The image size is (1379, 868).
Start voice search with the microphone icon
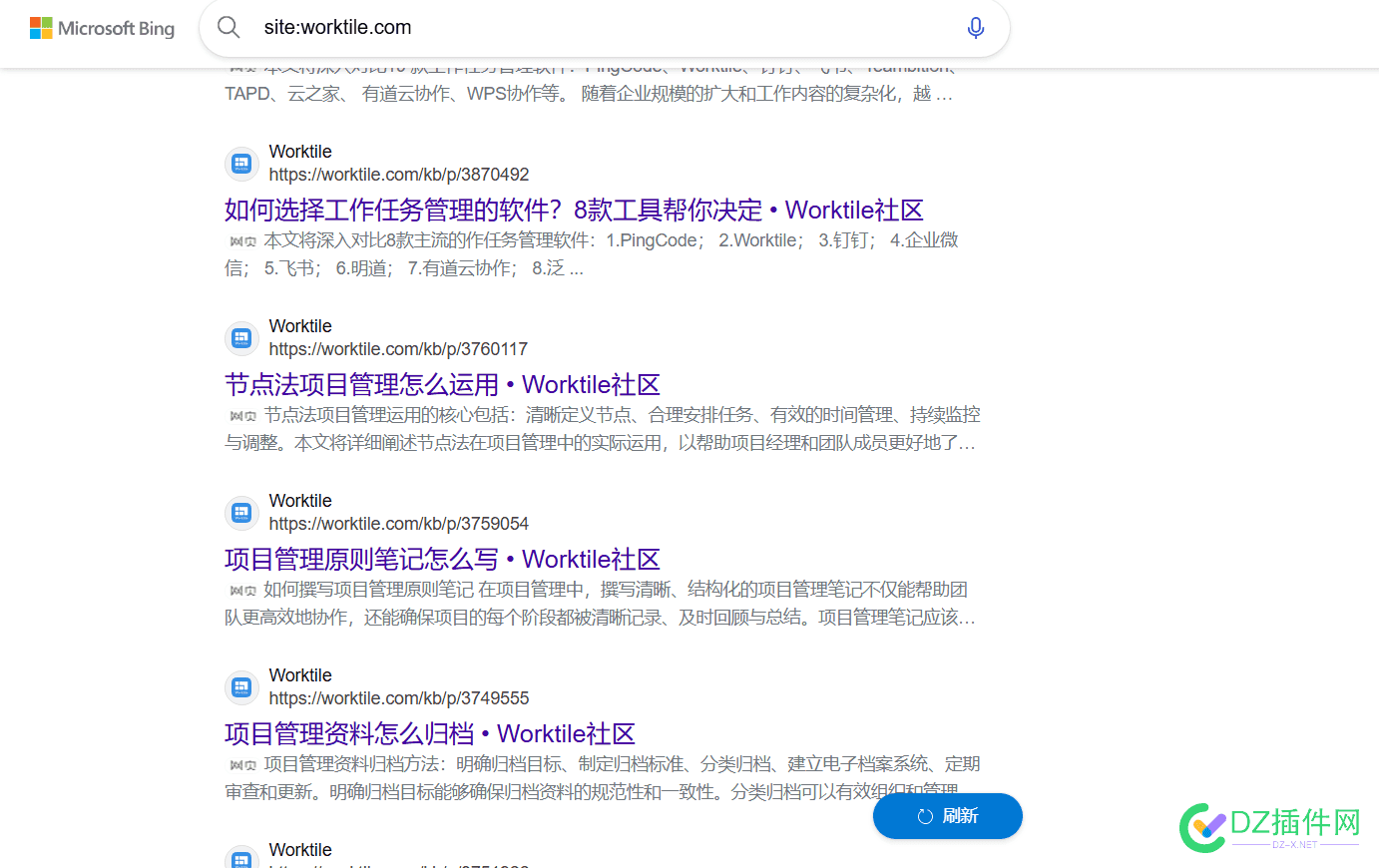(x=976, y=28)
